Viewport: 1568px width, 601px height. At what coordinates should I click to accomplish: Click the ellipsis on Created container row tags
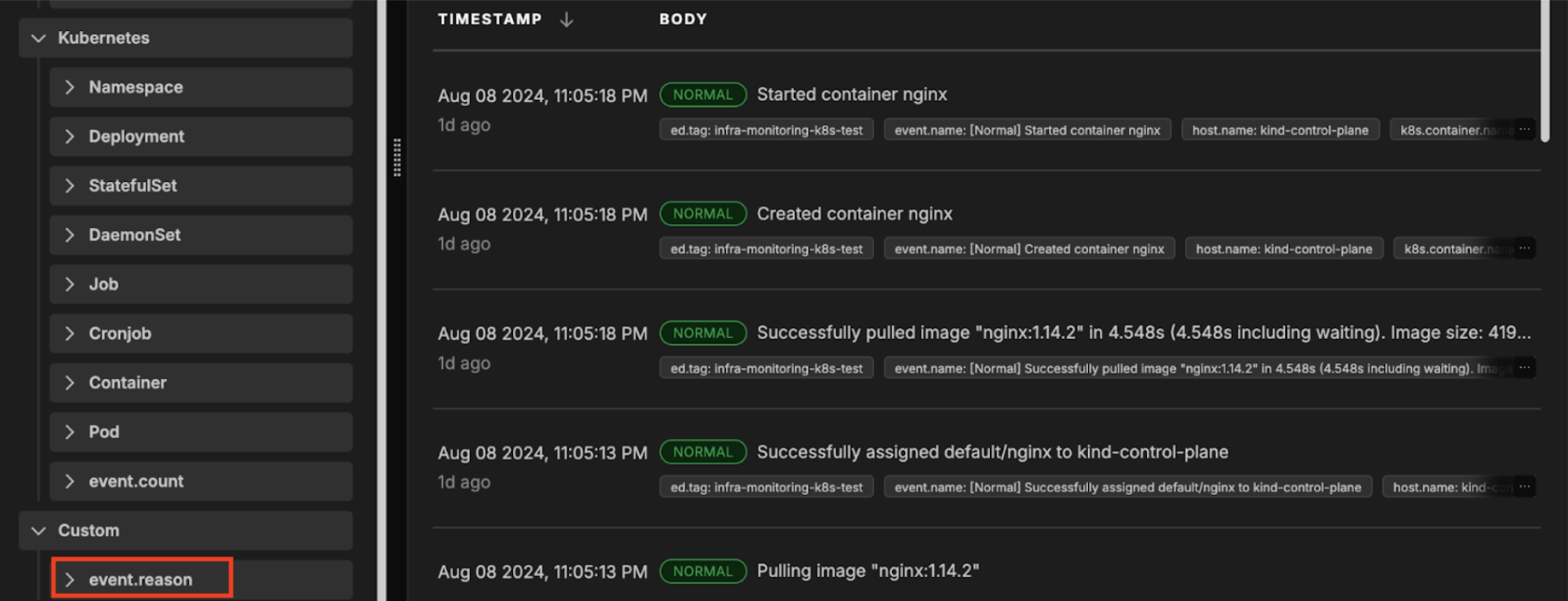(x=1524, y=248)
